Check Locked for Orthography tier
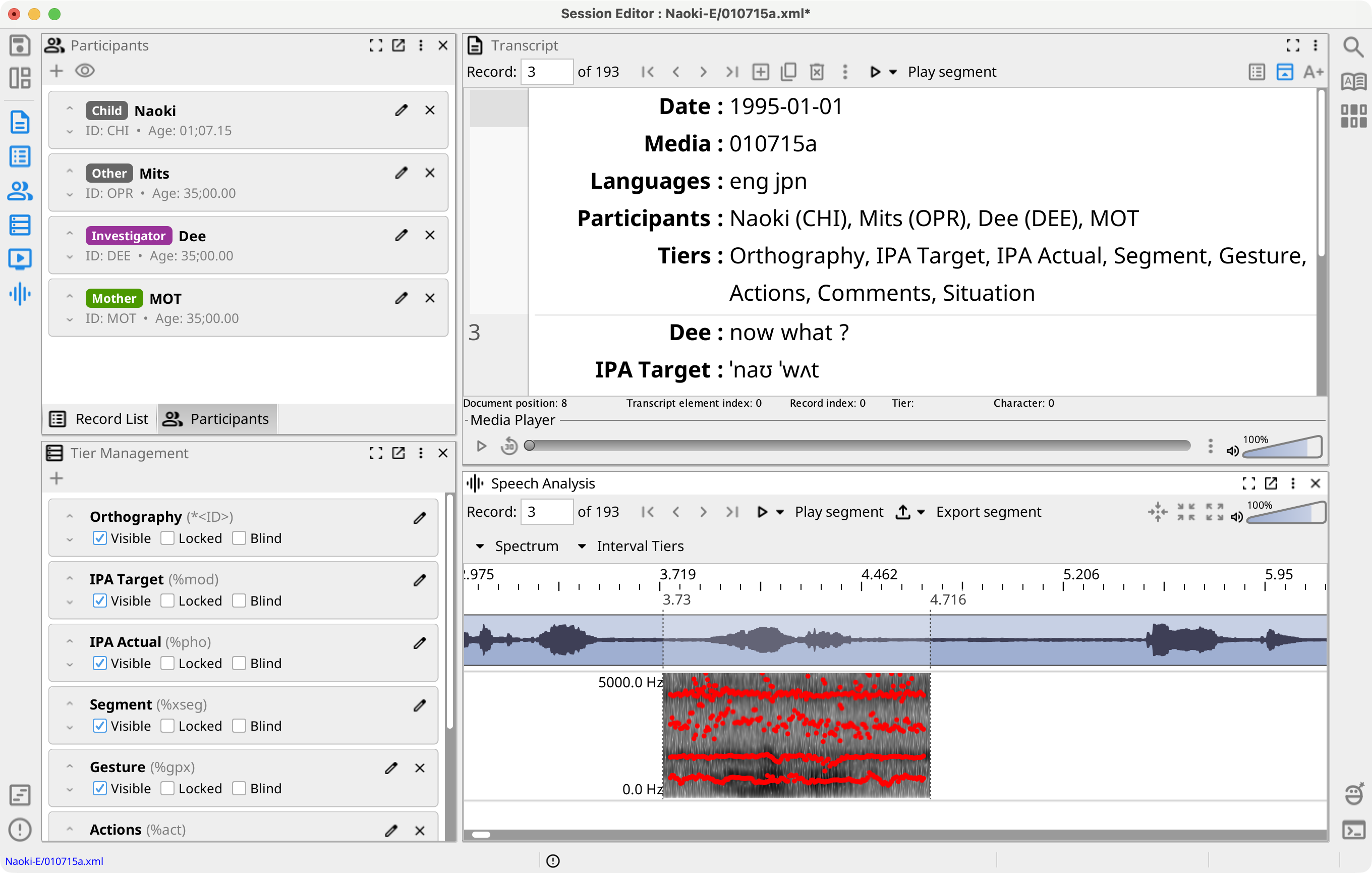This screenshot has width=1372, height=873. [x=167, y=538]
